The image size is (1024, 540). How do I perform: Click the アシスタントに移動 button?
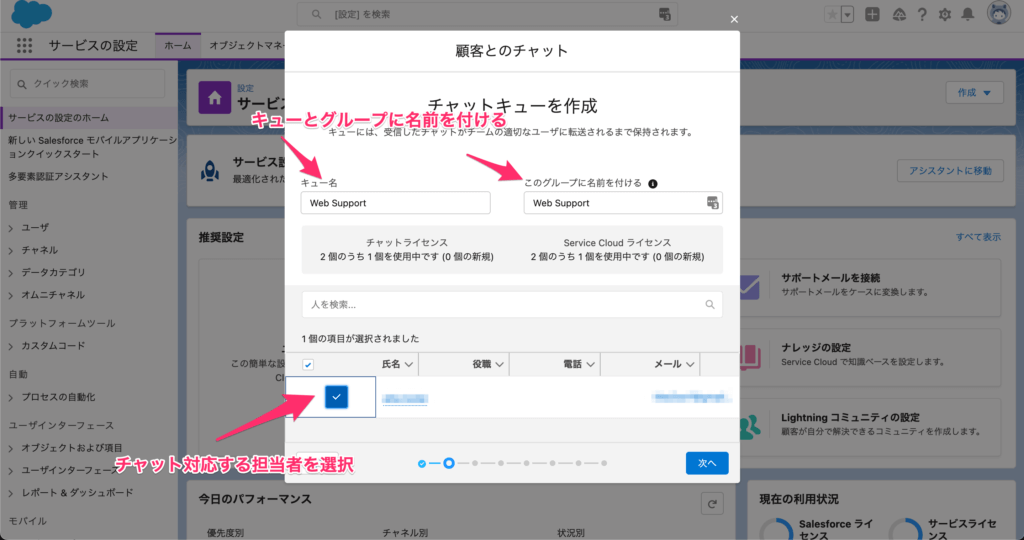coord(950,171)
